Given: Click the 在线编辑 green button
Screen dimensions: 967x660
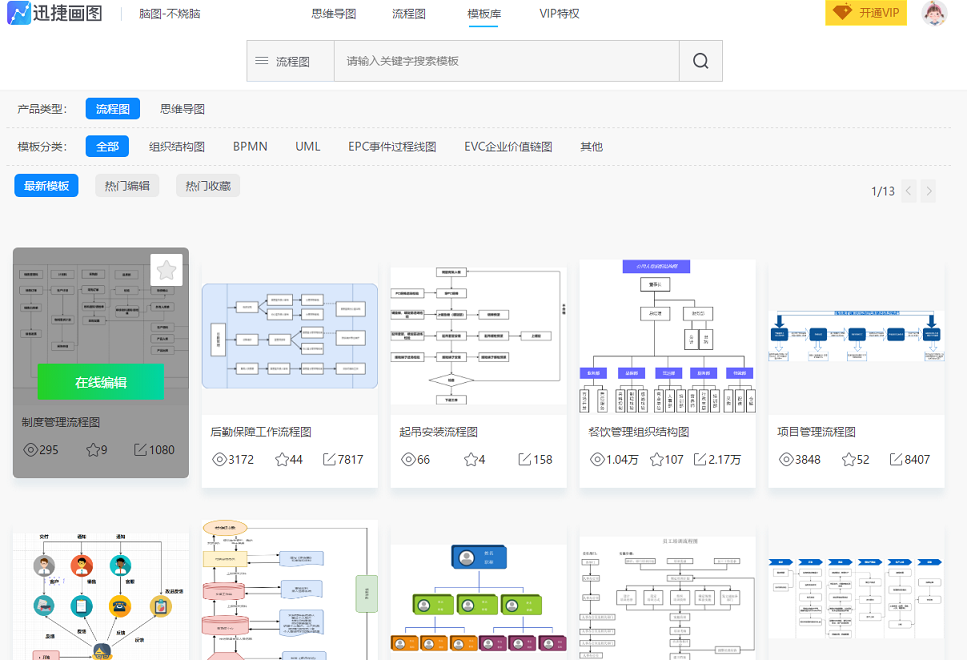Looking at the screenshot, I should pos(101,382).
